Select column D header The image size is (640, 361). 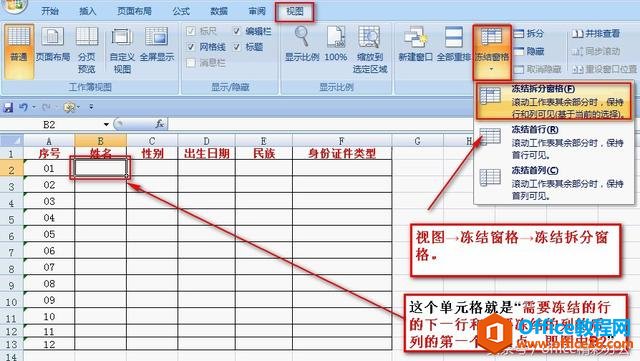207,141
